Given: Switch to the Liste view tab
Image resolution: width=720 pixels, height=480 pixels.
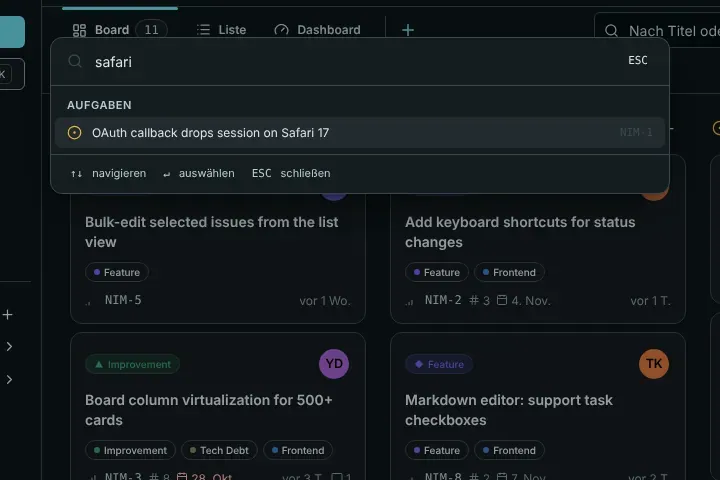Looking at the screenshot, I should click(221, 30).
